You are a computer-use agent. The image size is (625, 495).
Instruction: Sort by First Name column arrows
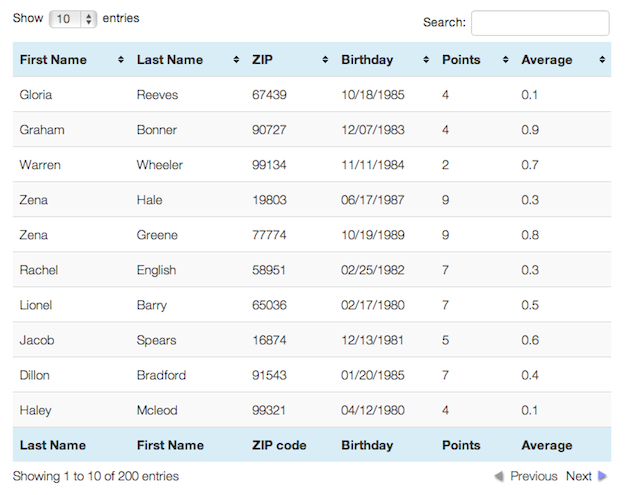(121, 60)
